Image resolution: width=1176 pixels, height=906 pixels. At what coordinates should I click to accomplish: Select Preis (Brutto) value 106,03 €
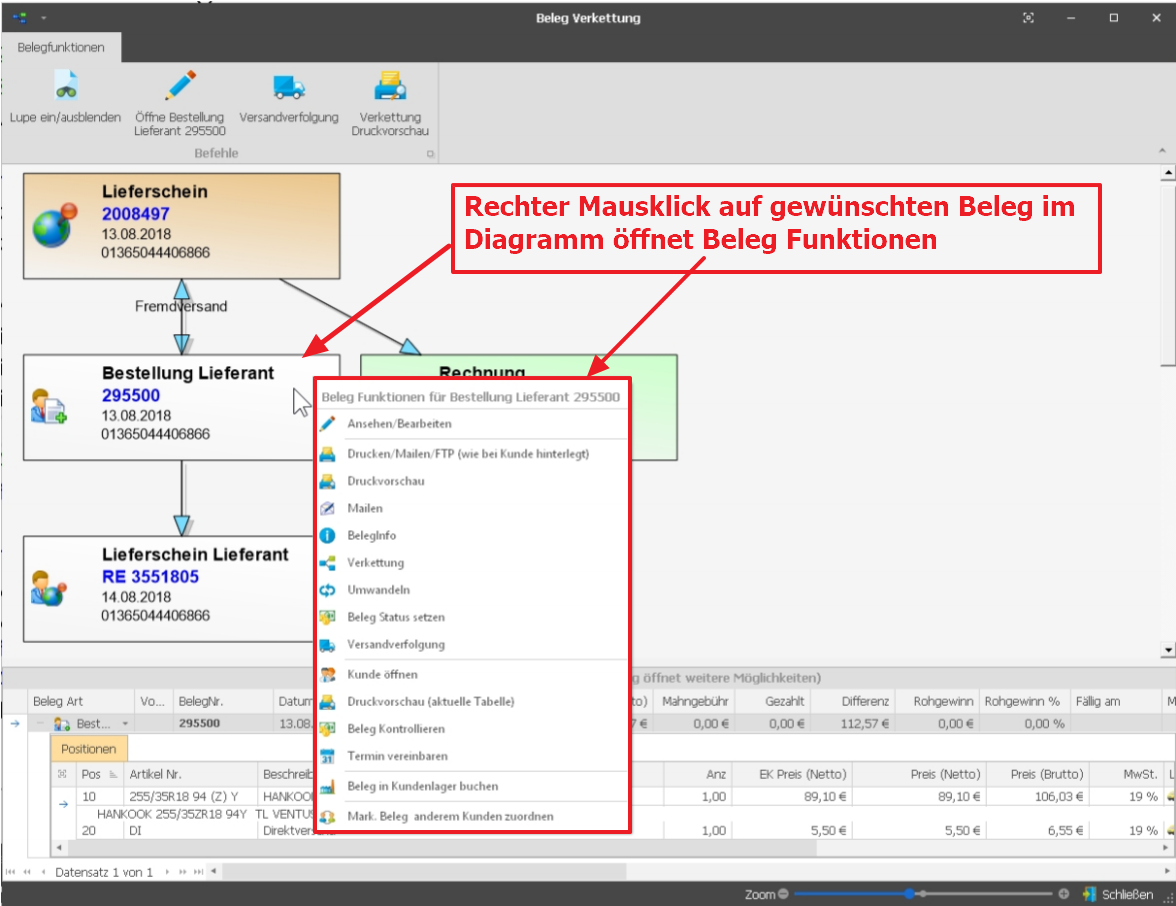[x=1037, y=796]
